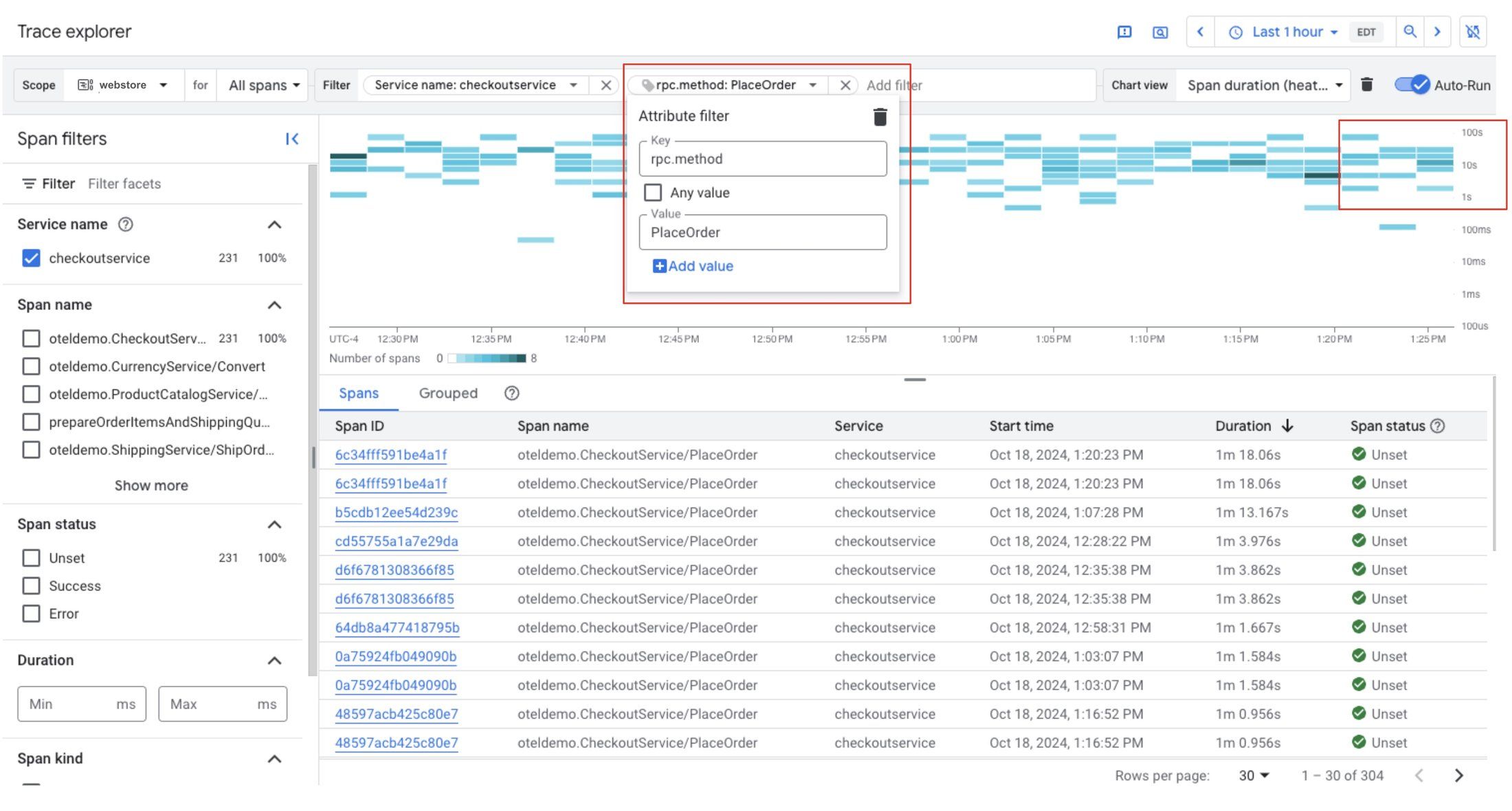Click the screenshot camera icon in top bar
The height and width of the screenshot is (811, 1512).
1160,32
